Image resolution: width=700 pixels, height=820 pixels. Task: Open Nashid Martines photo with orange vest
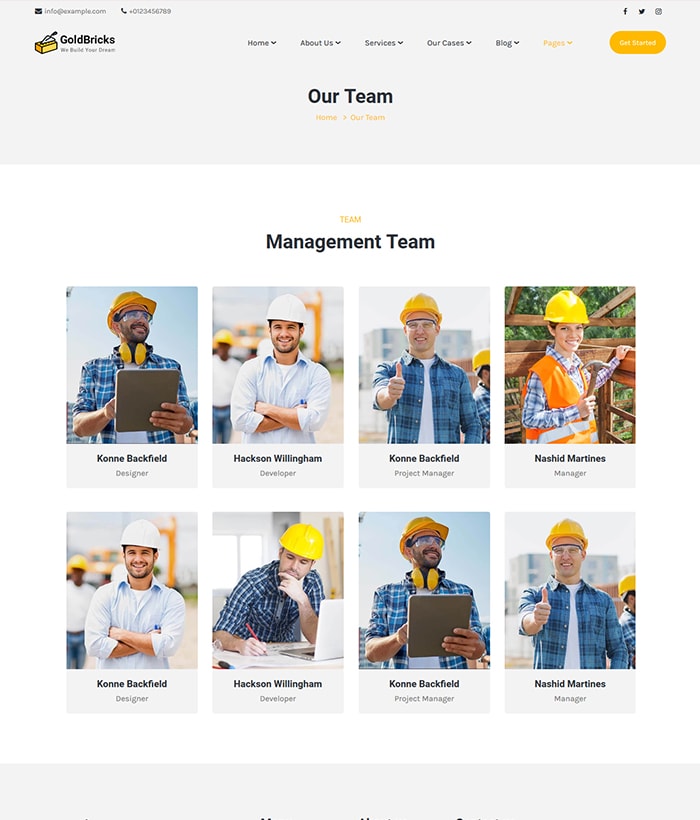pos(569,365)
